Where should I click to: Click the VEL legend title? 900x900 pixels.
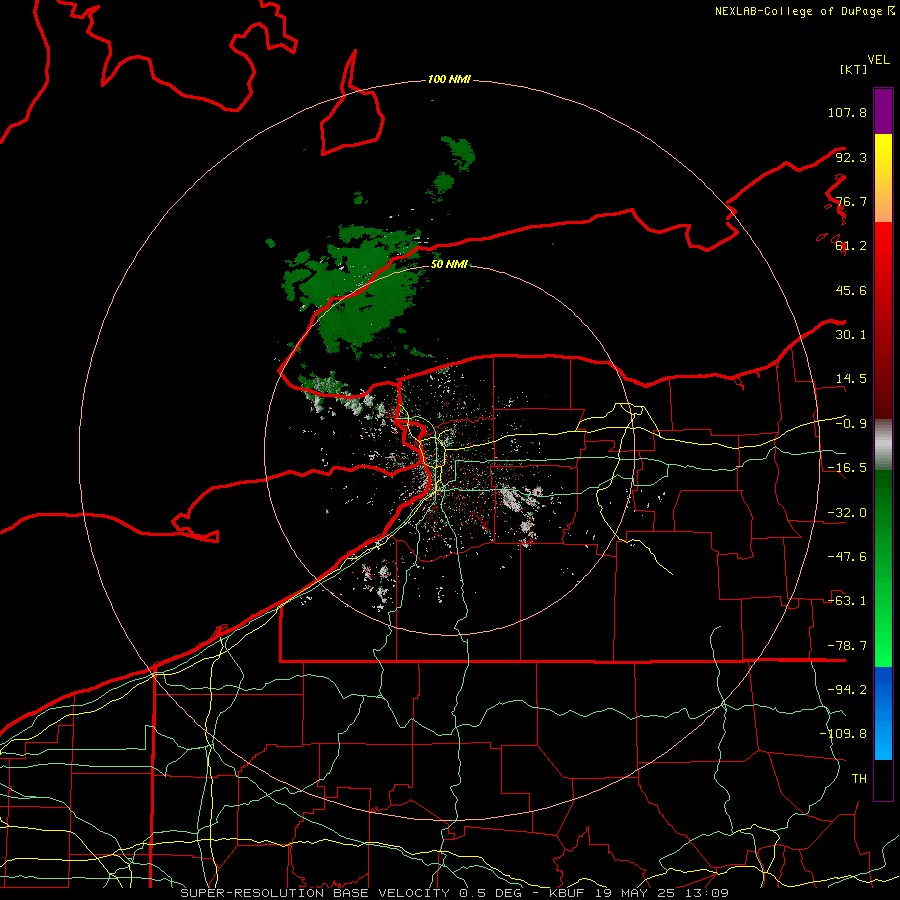(878, 60)
